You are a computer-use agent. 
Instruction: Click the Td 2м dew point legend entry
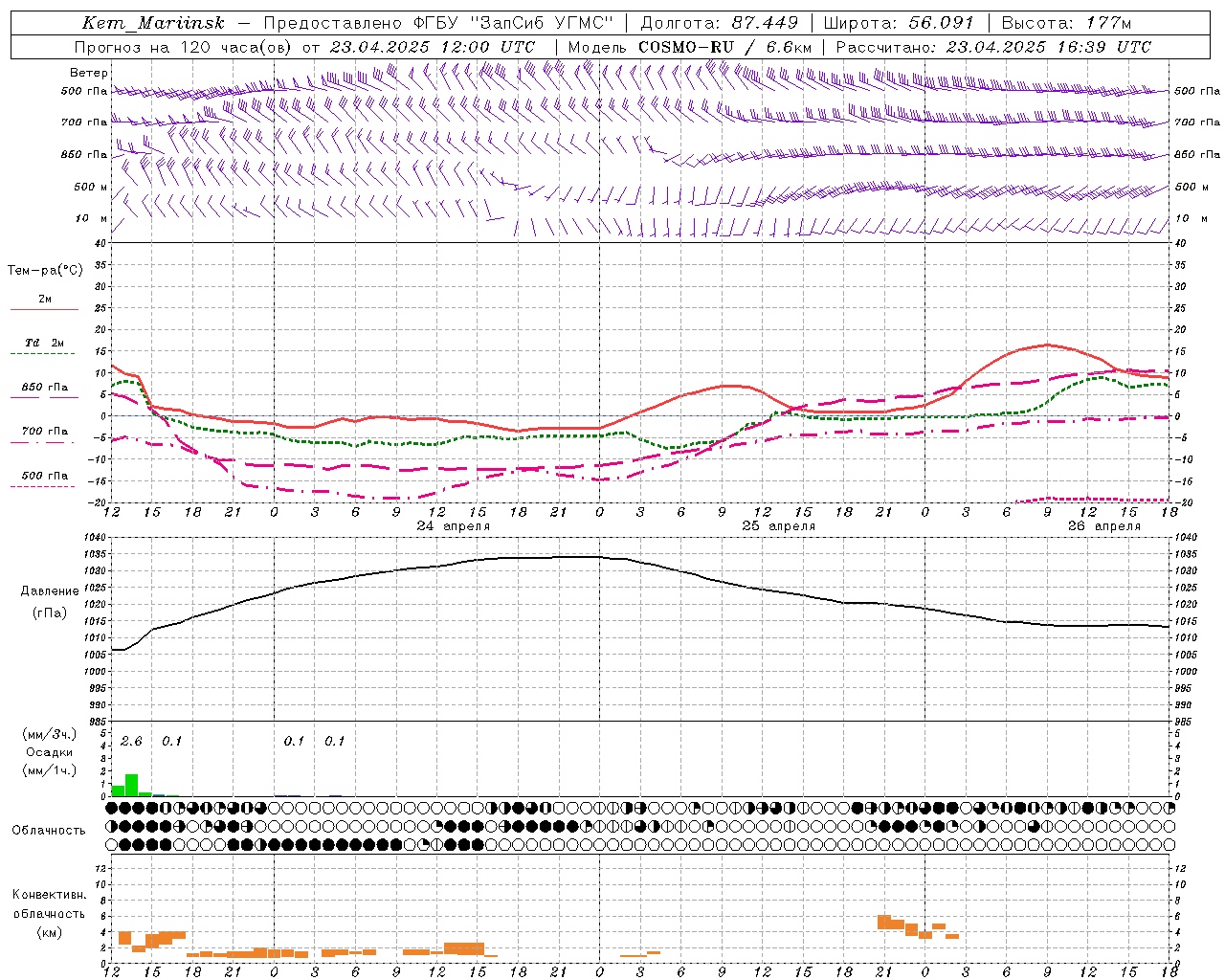coord(45,343)
